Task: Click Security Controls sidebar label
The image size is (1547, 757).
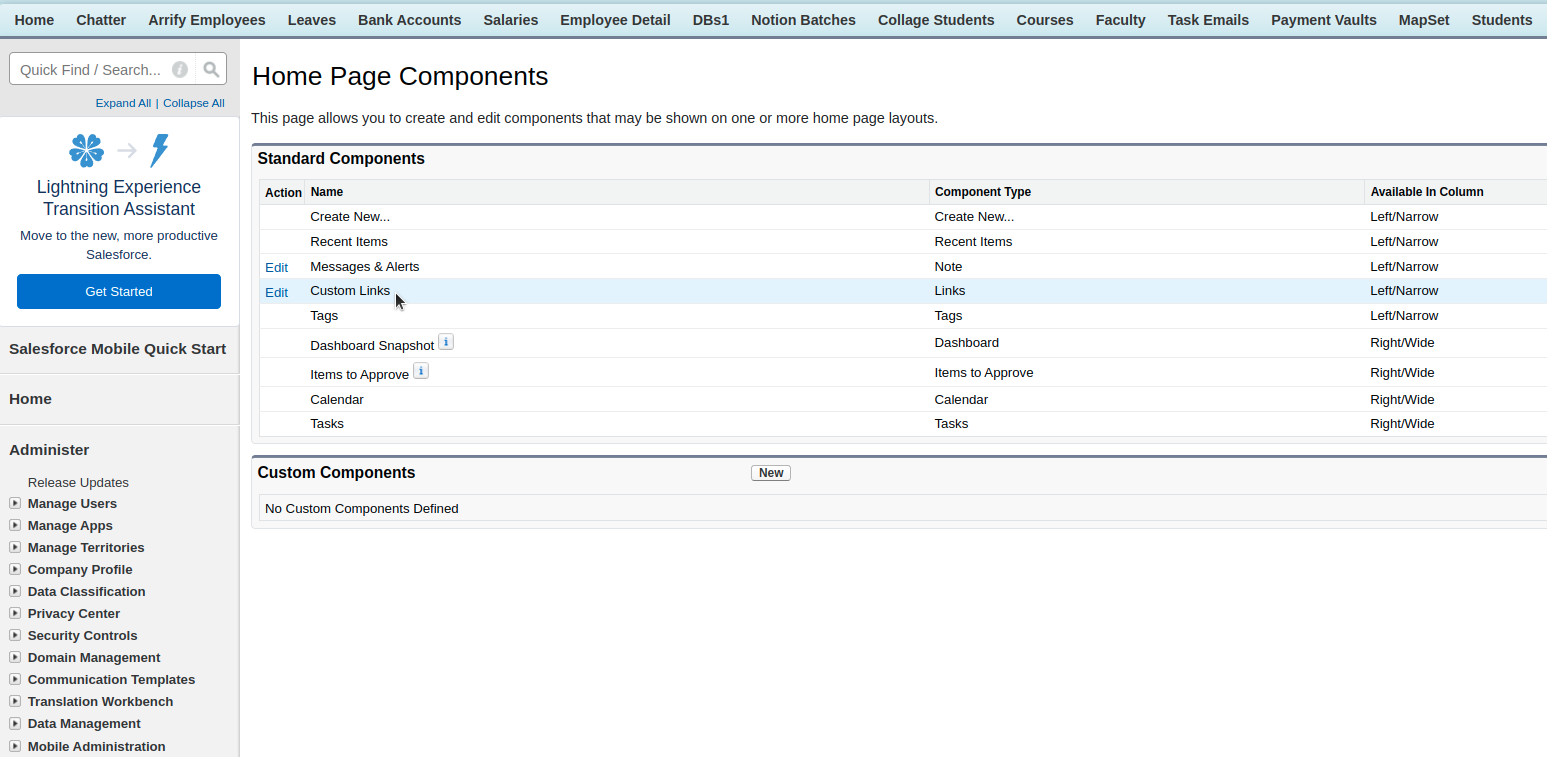Action: (83, 635)
